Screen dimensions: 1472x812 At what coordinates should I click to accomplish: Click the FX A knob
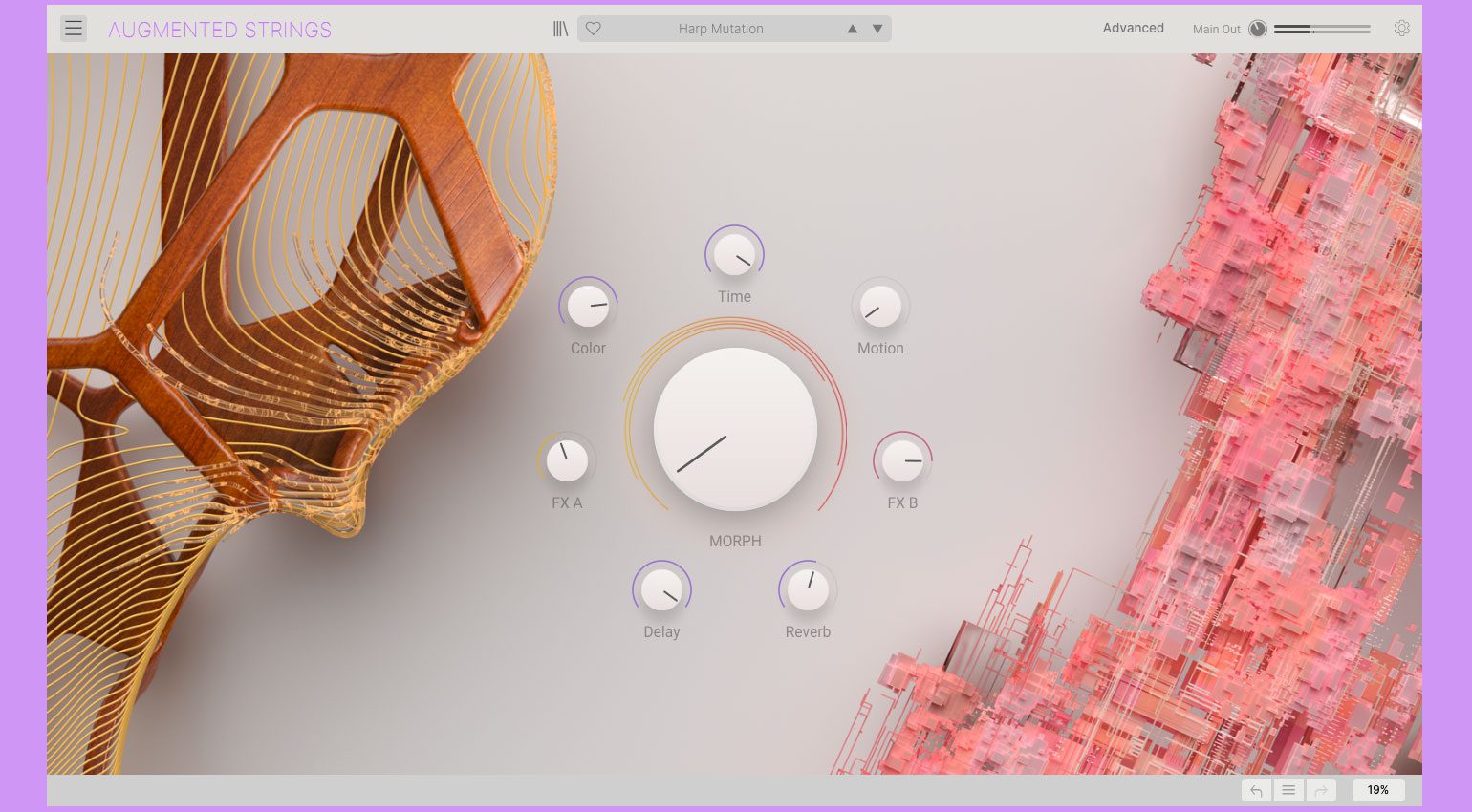click(x=567, y=461)
